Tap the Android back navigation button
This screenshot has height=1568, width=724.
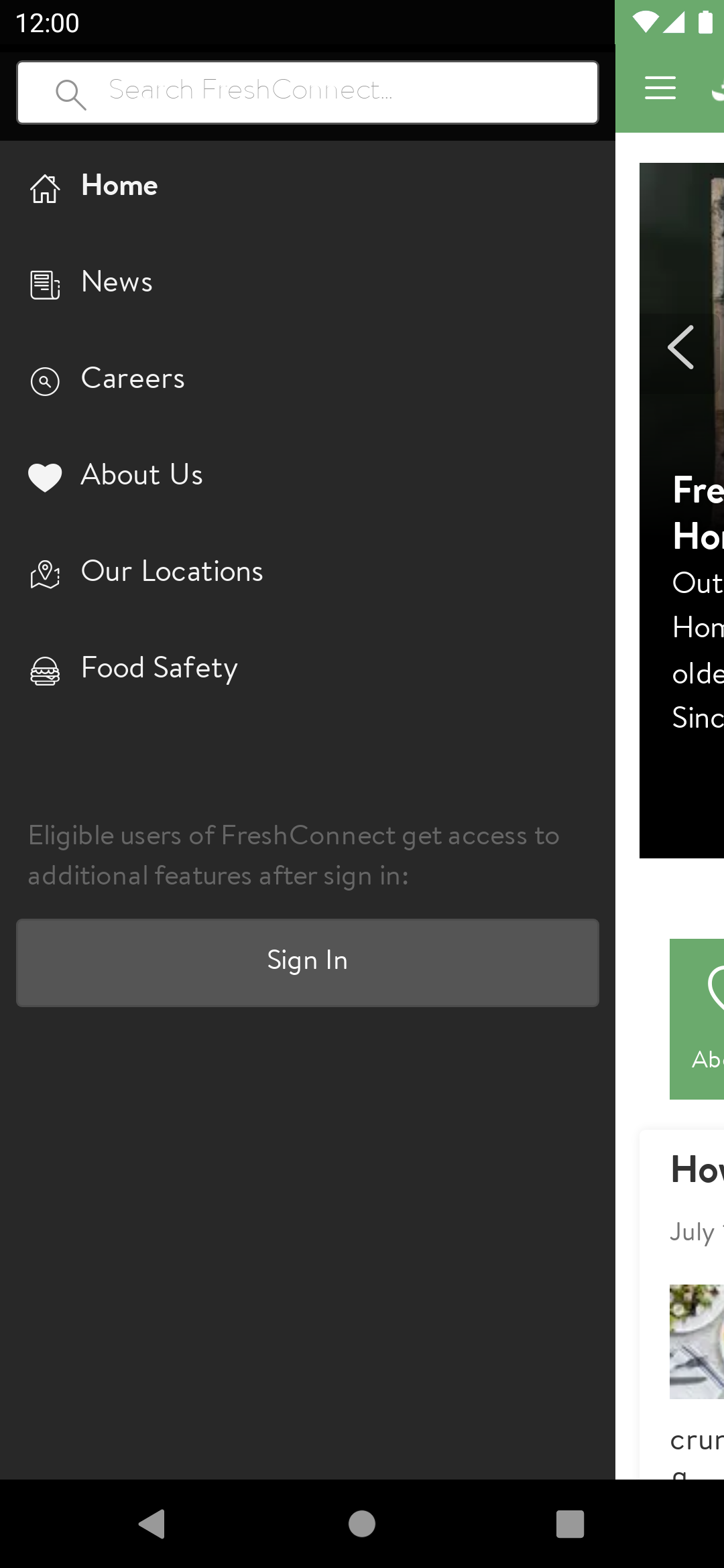152,1524
